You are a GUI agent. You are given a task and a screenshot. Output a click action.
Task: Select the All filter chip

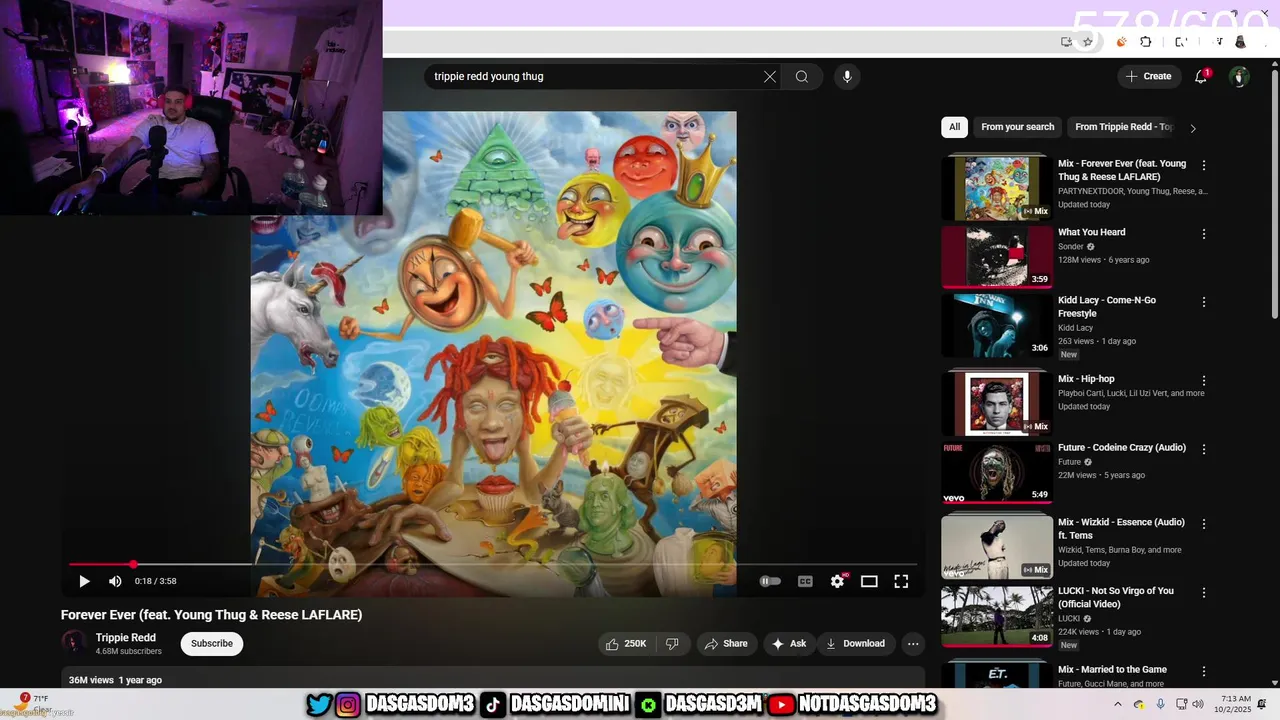[954, 127]
